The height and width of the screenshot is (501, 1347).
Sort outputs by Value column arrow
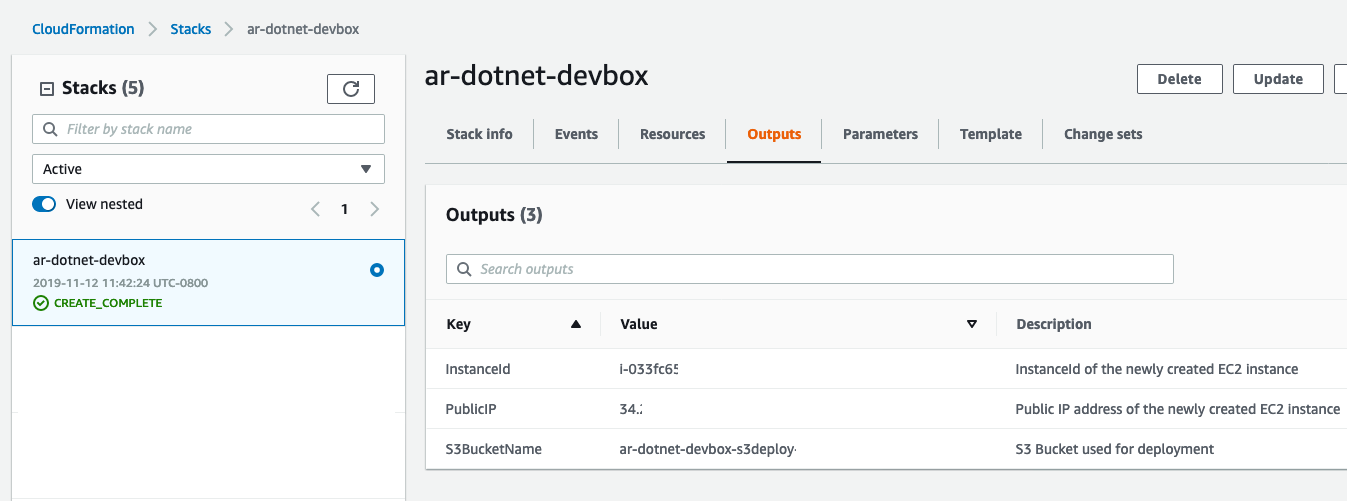(x=971, y=324)
